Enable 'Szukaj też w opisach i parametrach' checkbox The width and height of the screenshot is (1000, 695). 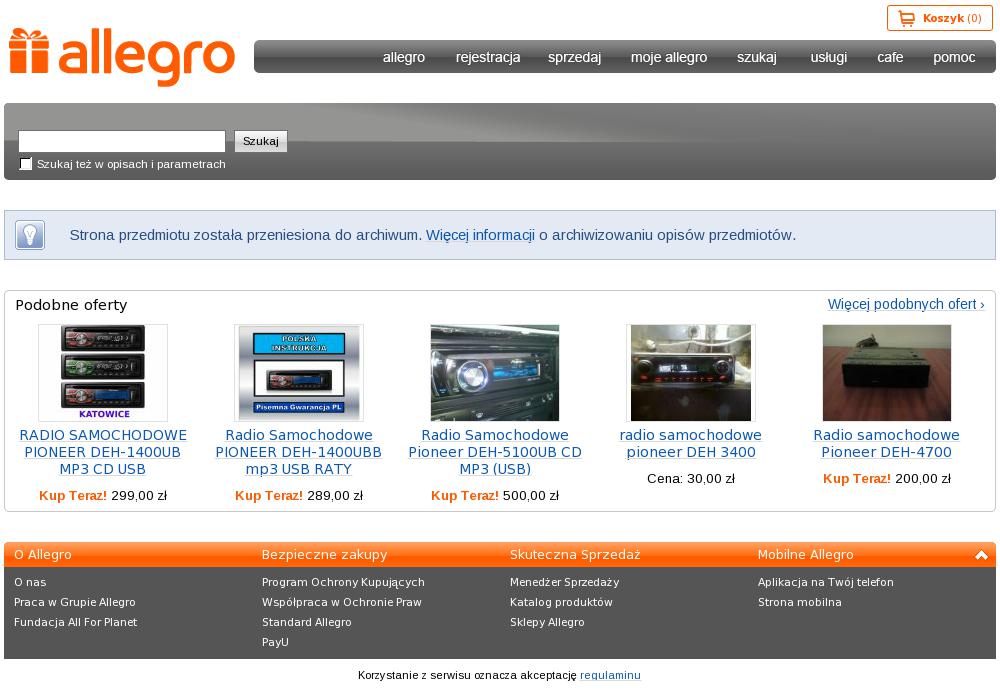(x=26, y=164)
